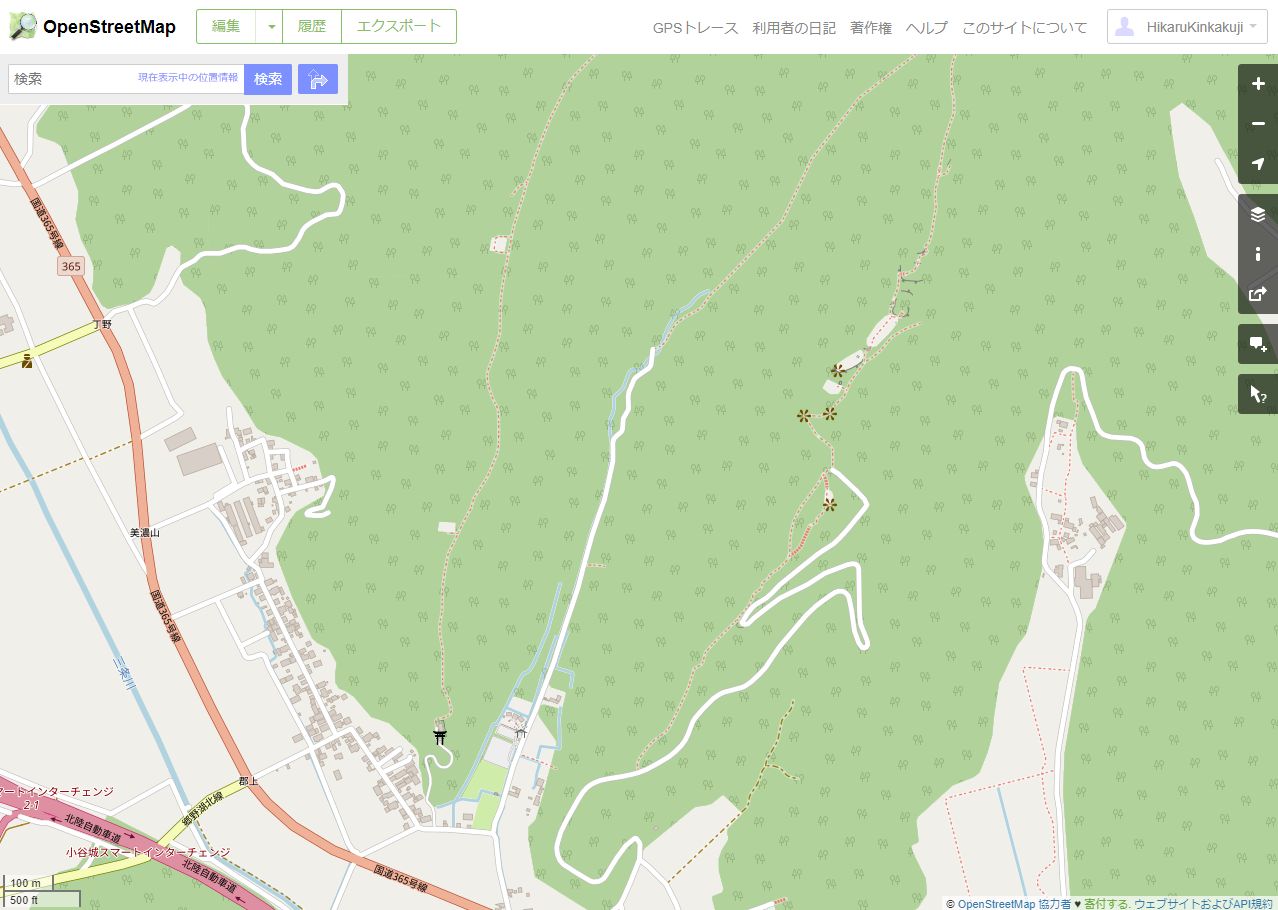Open HikaruKinkakuji user menu
Screen dimensions: 1278x910
click(1188, 27)
